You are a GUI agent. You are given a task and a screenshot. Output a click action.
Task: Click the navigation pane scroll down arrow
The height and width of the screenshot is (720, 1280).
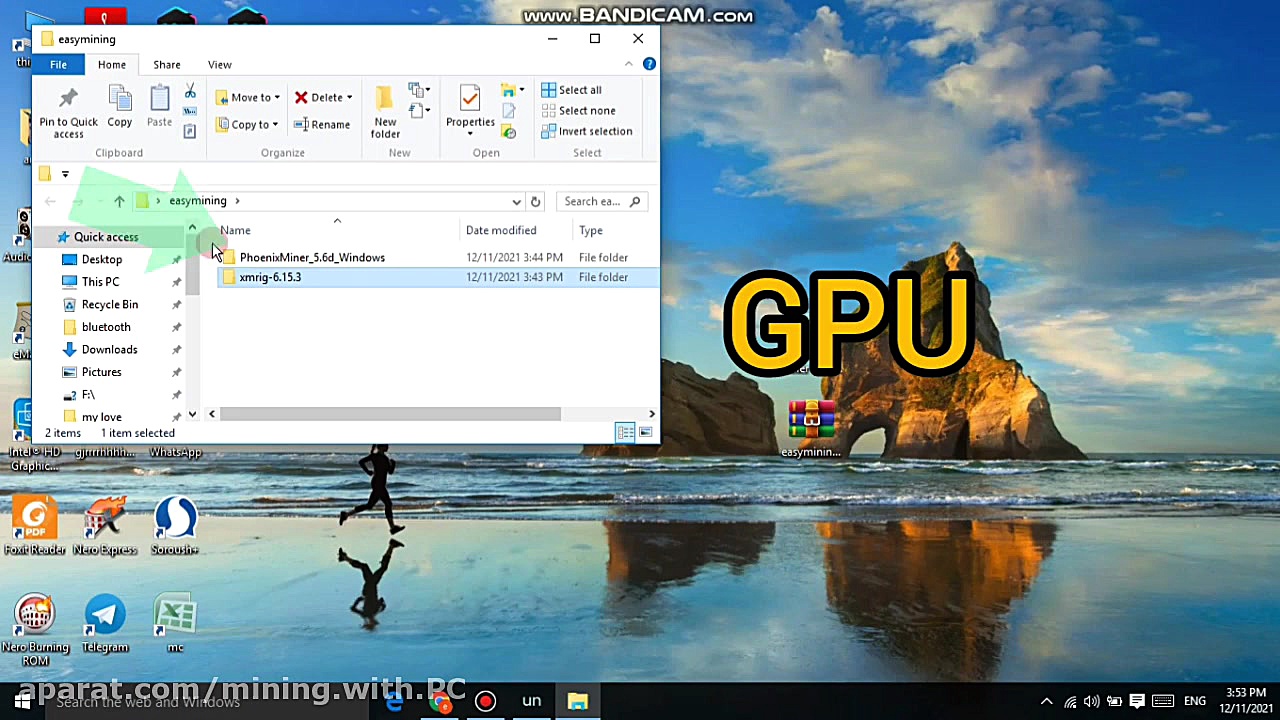point(192,414)
